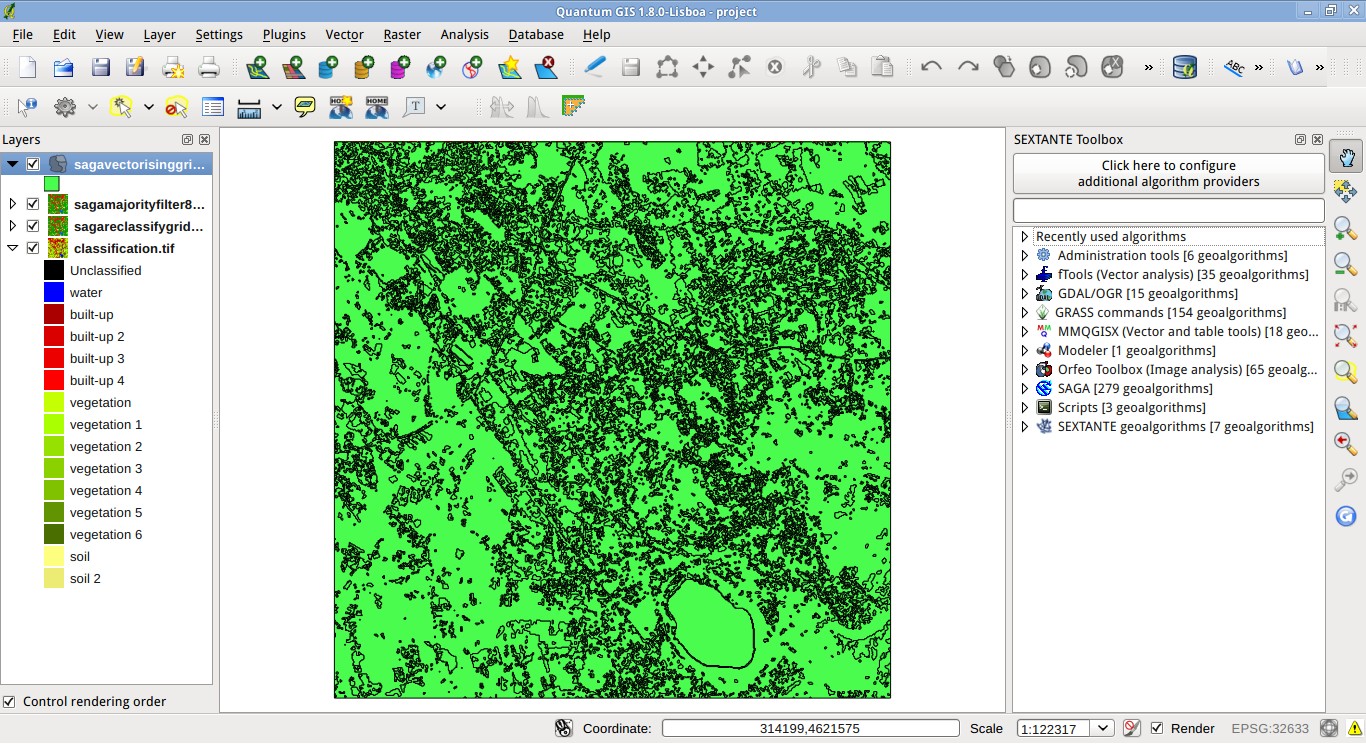This screenshot has width=1366, height=744.
Task: Open the scale dropdown
Action: 1102,728
